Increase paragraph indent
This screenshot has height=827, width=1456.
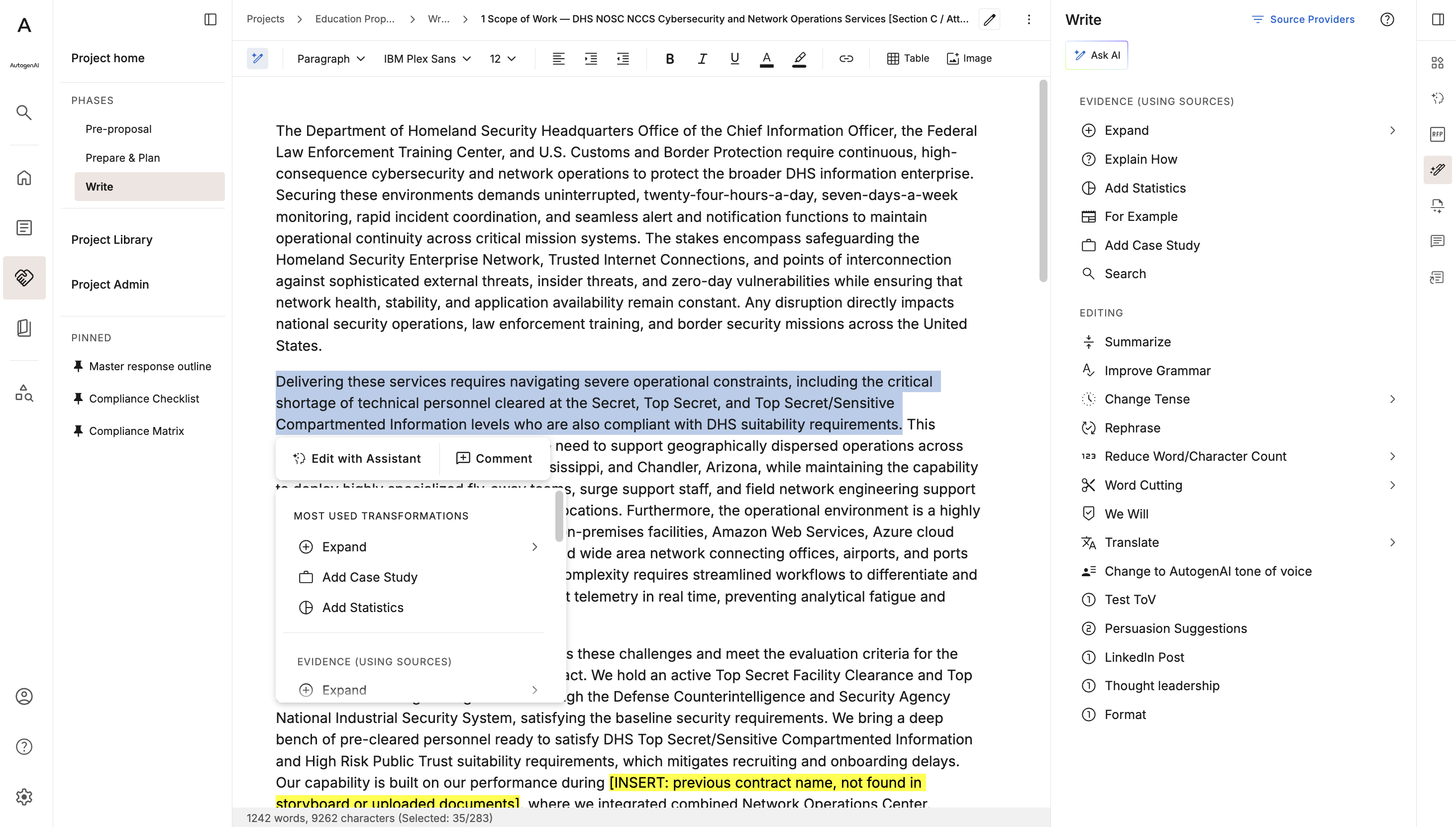[x=591, y=59]
